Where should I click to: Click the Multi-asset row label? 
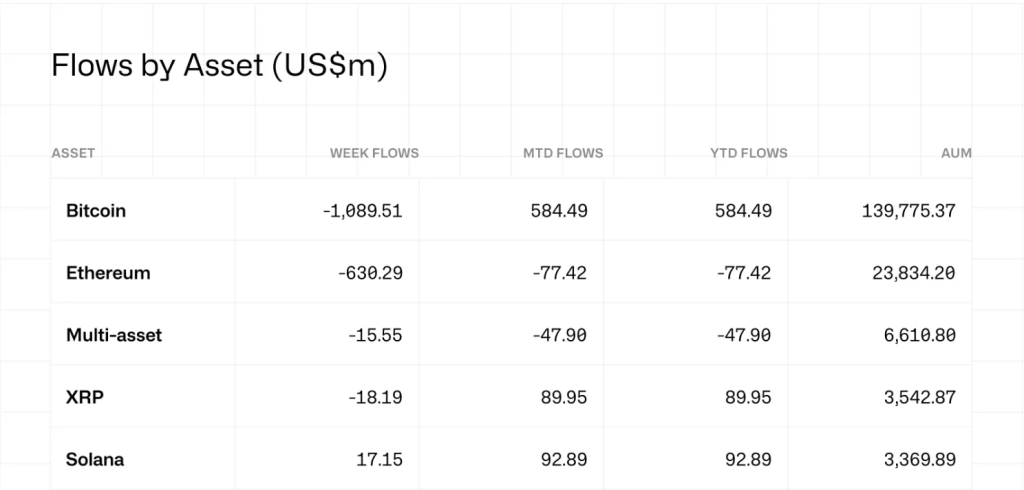[114, 335]
